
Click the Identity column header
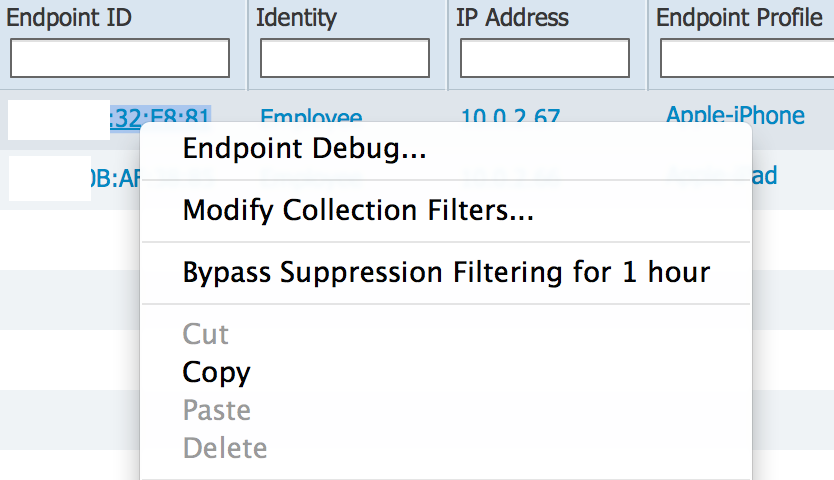[x=296, y=18]
